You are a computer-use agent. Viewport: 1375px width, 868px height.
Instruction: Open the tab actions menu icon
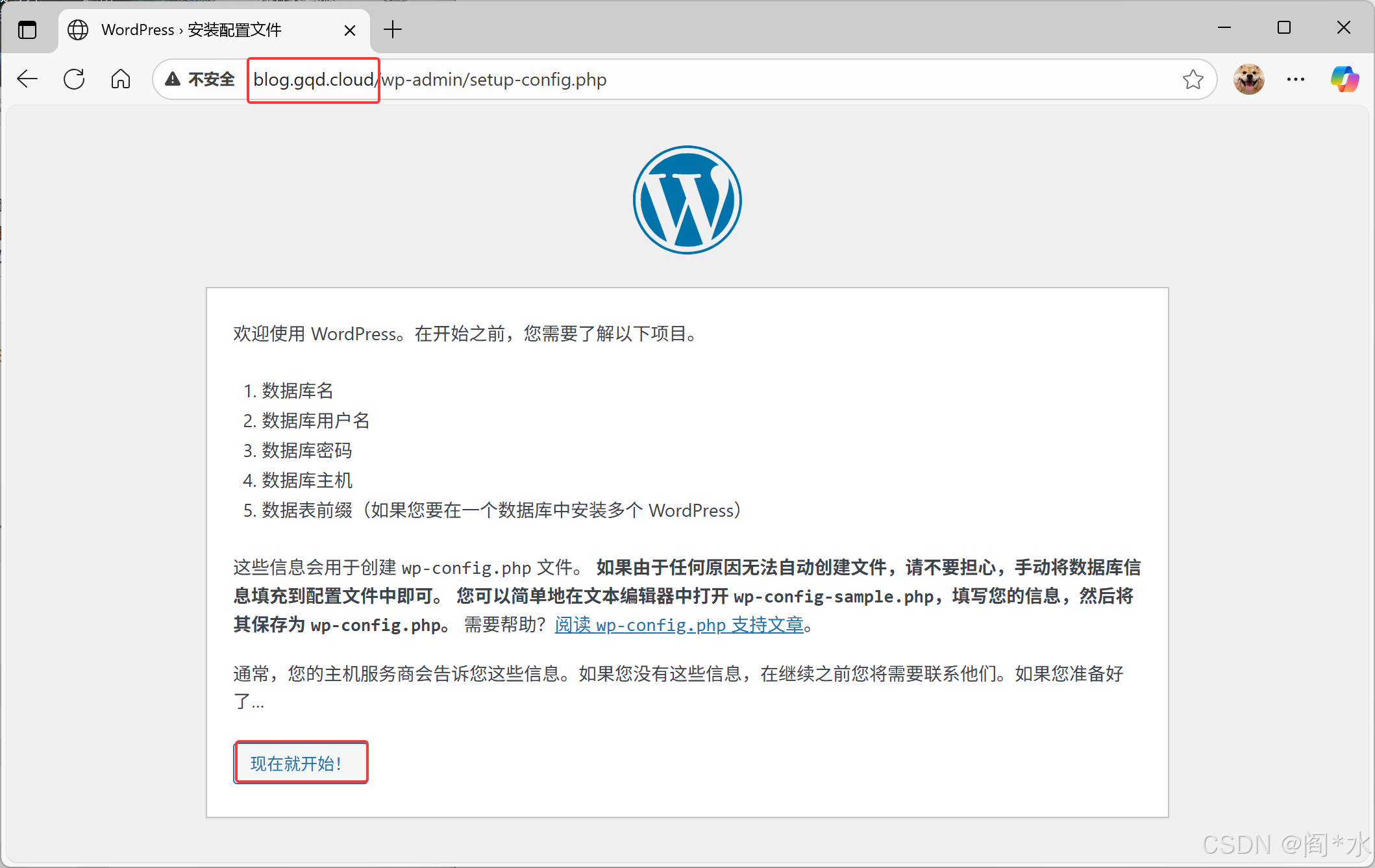(27, 30)
